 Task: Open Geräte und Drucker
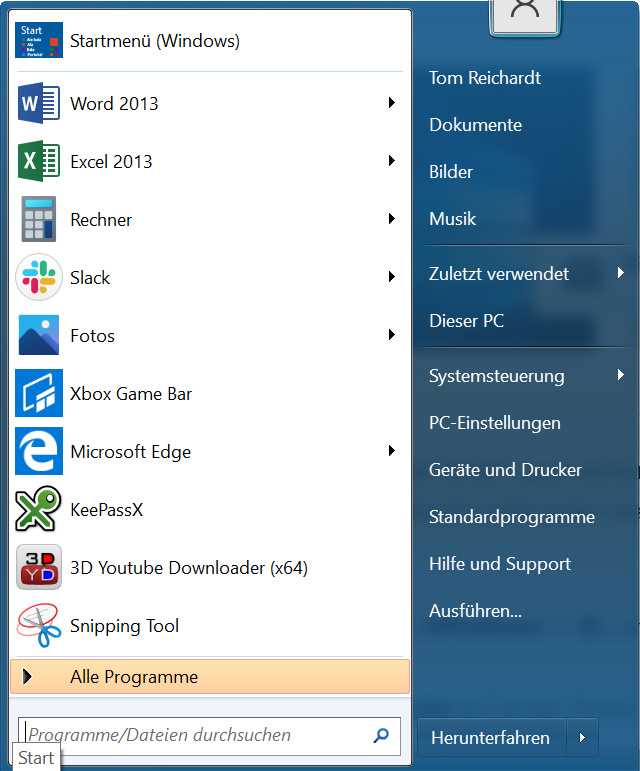click(x=505, y=470)
